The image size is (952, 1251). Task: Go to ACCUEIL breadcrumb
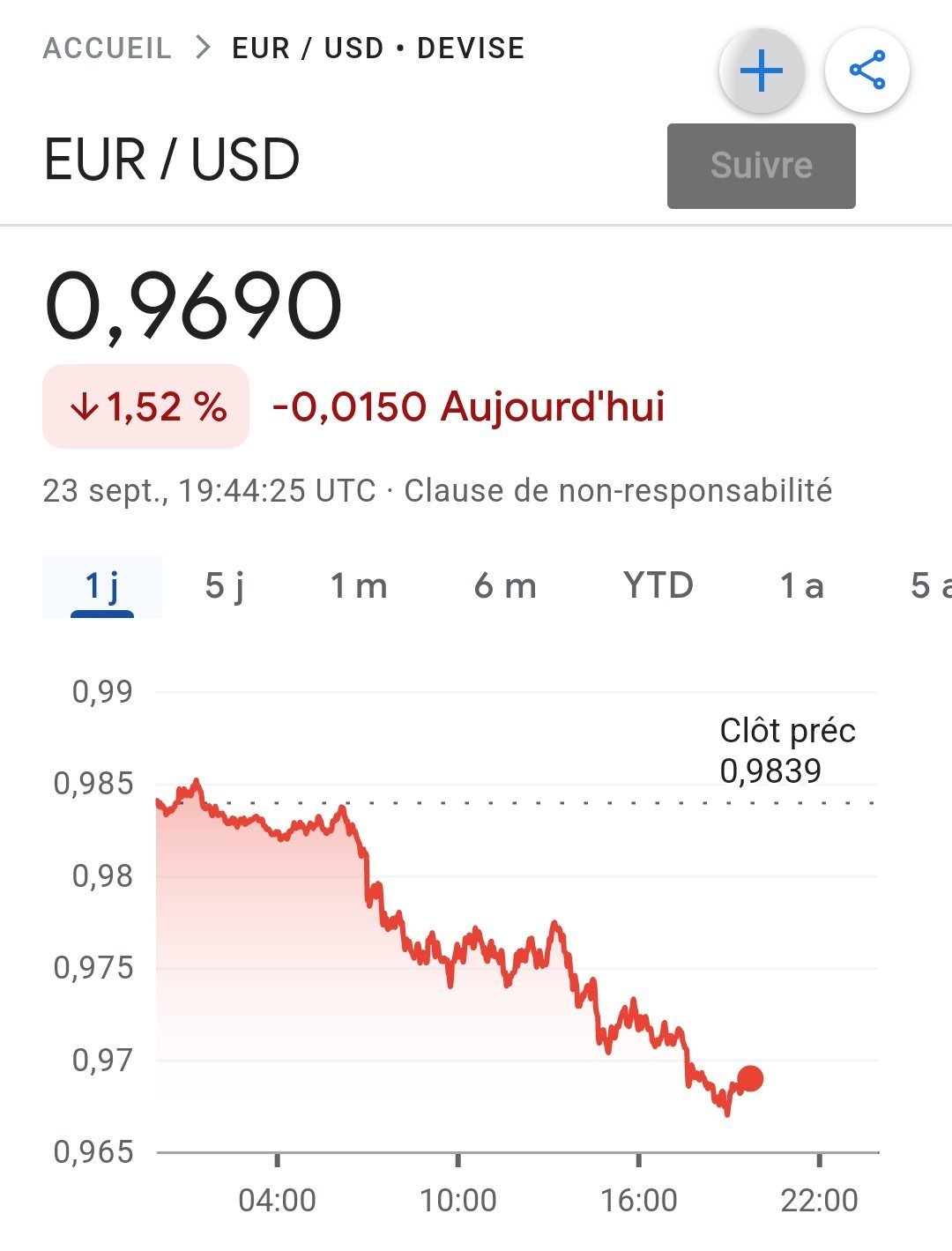tap(107, 48)
